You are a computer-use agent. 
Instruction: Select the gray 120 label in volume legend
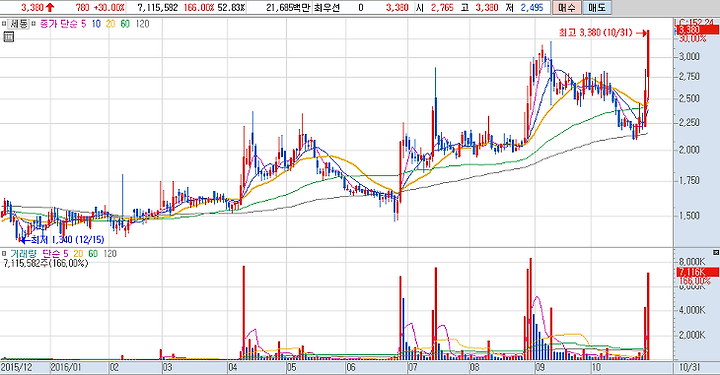110,253
